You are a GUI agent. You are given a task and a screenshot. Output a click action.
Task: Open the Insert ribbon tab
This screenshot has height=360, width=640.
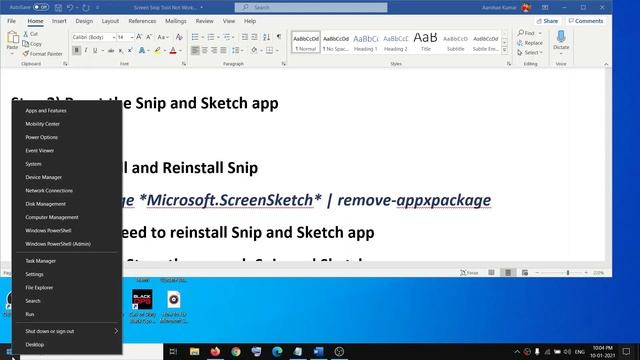point(59,21)
